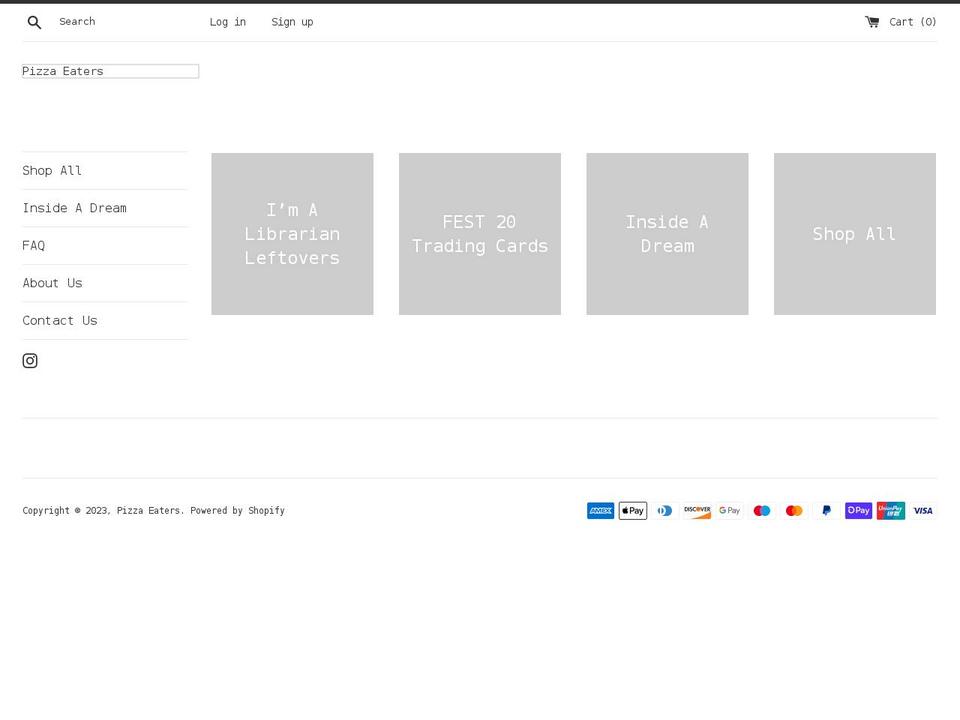Screen dimensions: 960x720
Task: Click Pizza Eaters link in footer copyright
Action: coord(148,511)
